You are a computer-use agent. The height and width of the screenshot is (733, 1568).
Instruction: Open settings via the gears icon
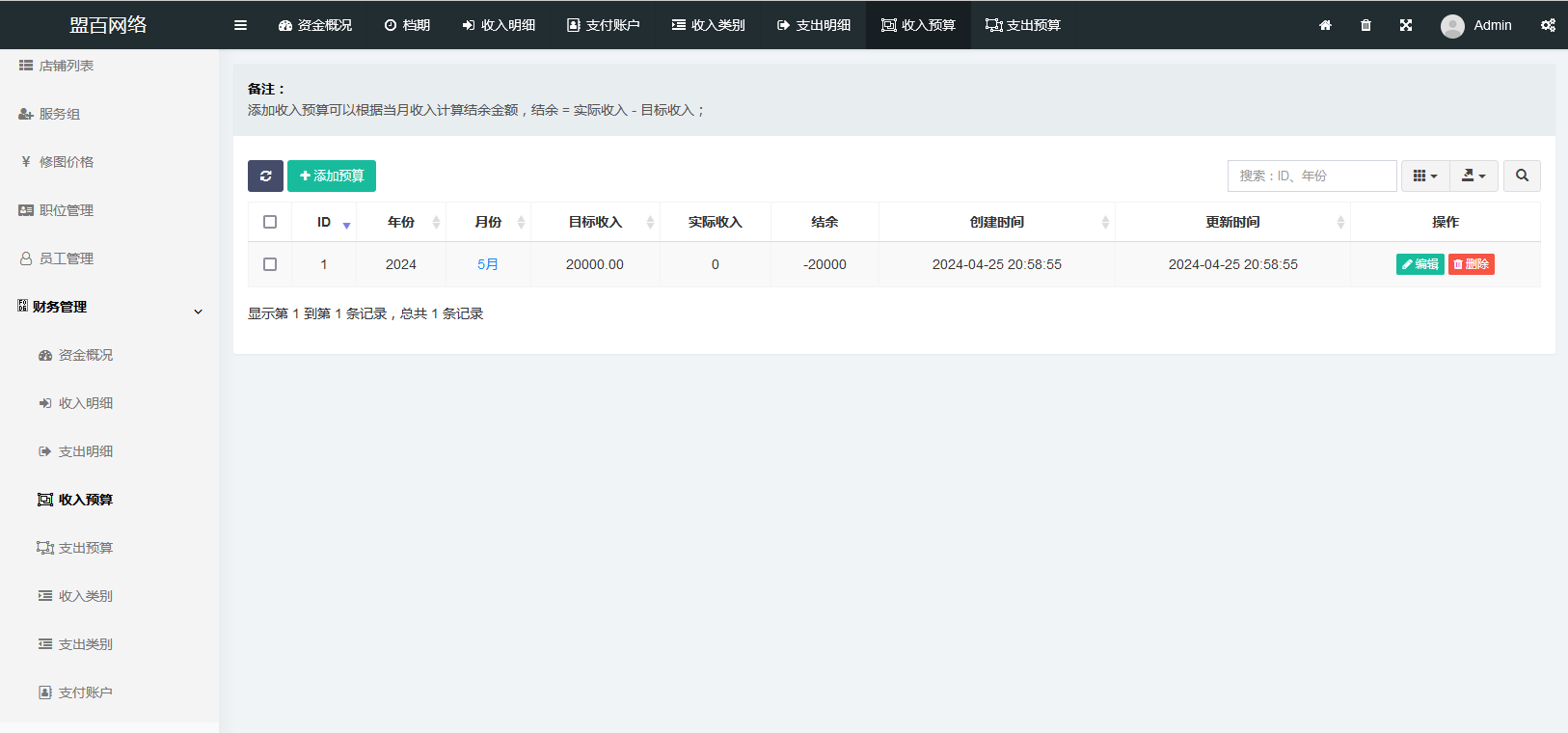1547,25
